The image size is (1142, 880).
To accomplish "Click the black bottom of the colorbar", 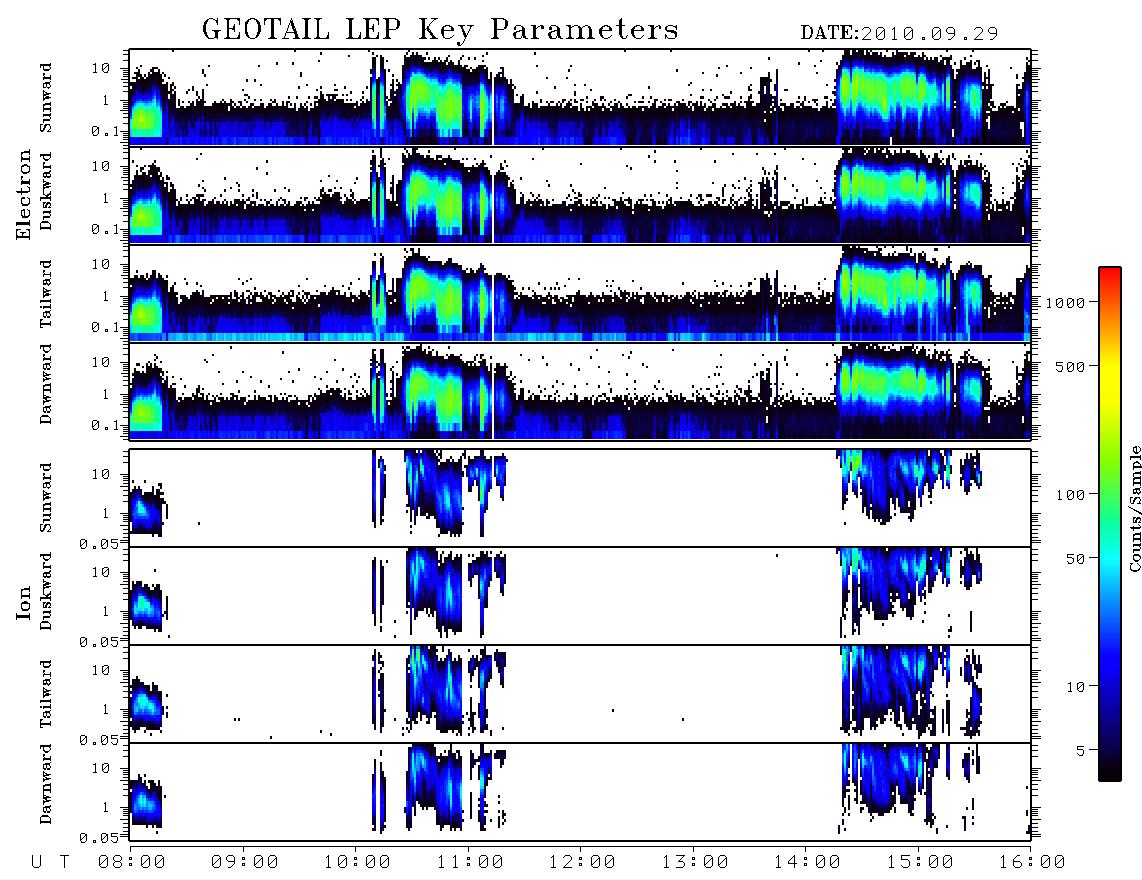I will 1110,774.
